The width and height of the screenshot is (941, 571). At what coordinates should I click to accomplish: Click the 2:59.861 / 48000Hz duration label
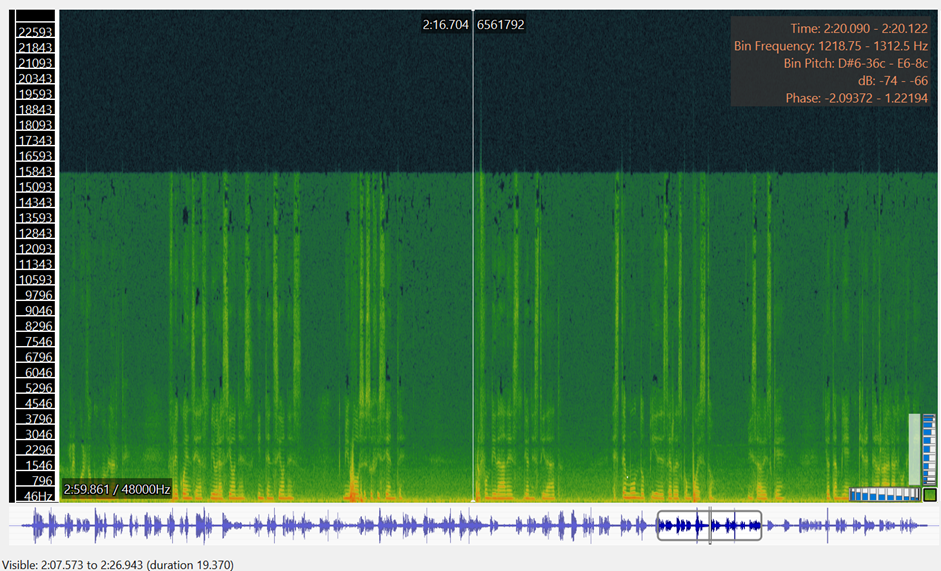pyautogui.click(x=117, y=489)
